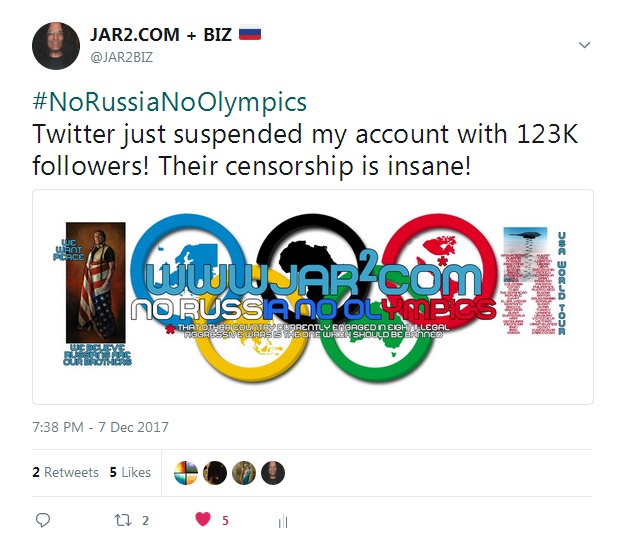The height and width of the screenshot is (556, 627).
Task: Click the retweet count number 2
Action: [146, 521]
